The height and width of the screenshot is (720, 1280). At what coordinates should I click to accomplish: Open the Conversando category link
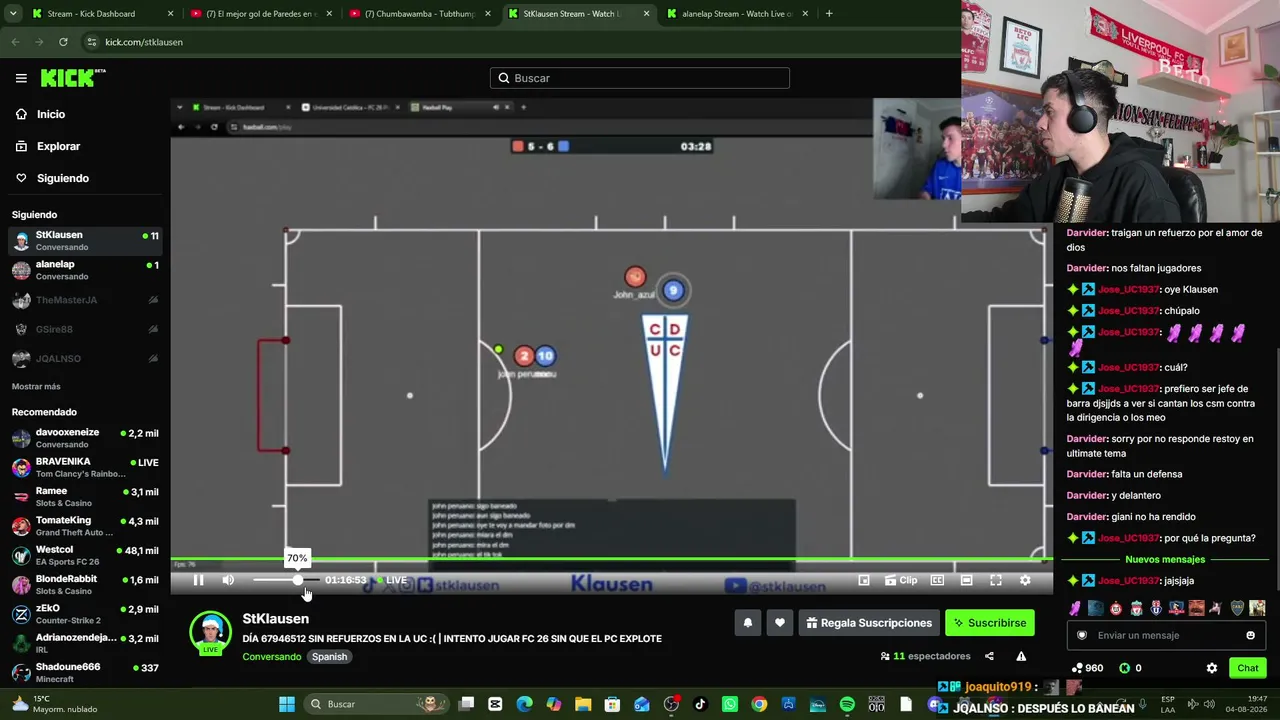(272, 657)
